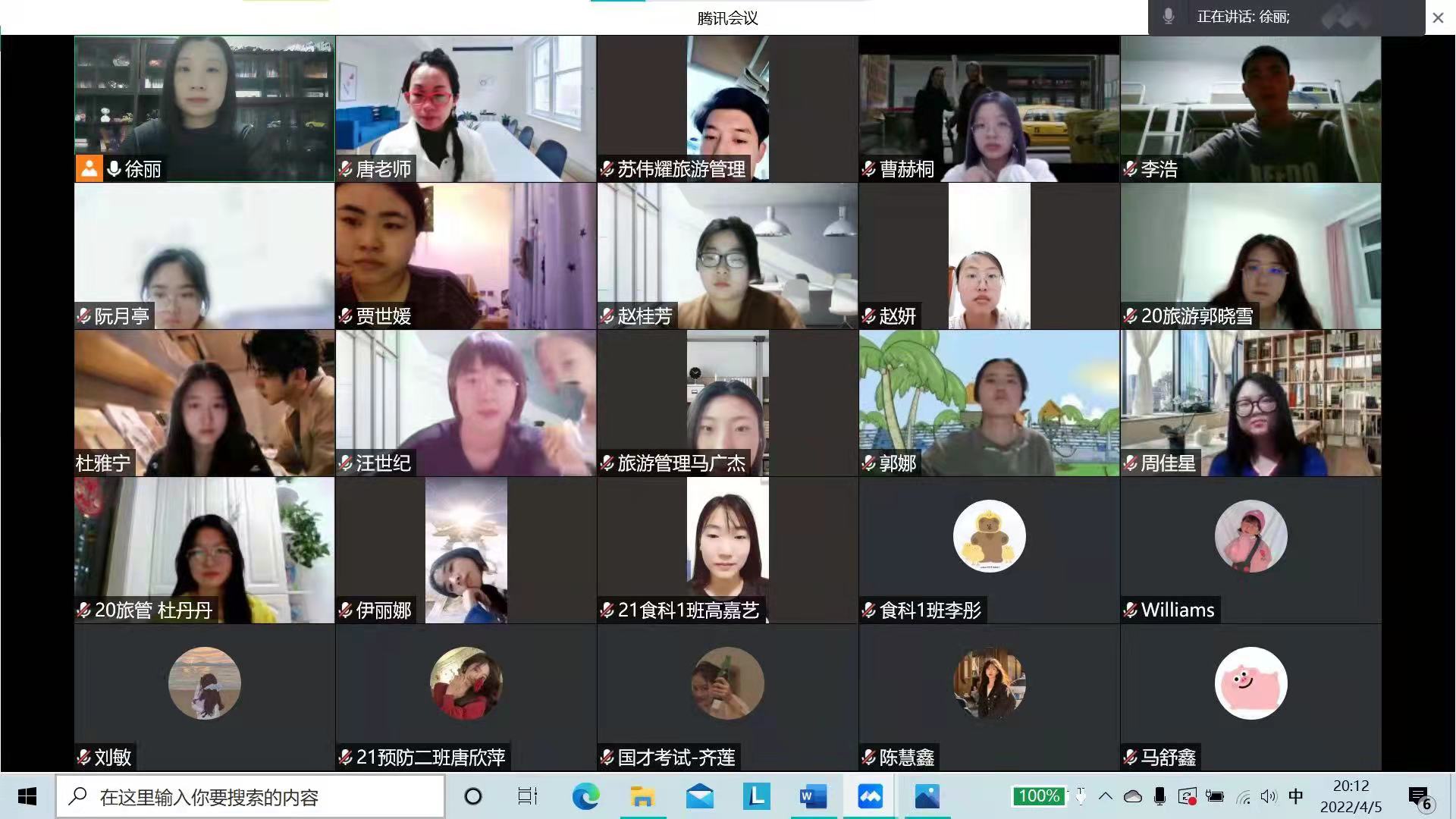Click the host badge icon beside 徐丽
The height and width of the screenshot is (819, 1456).
(89, 168)
